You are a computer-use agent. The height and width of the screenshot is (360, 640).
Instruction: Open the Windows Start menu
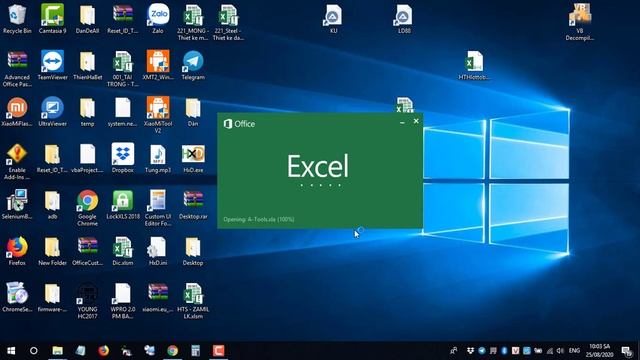[11, 351]
